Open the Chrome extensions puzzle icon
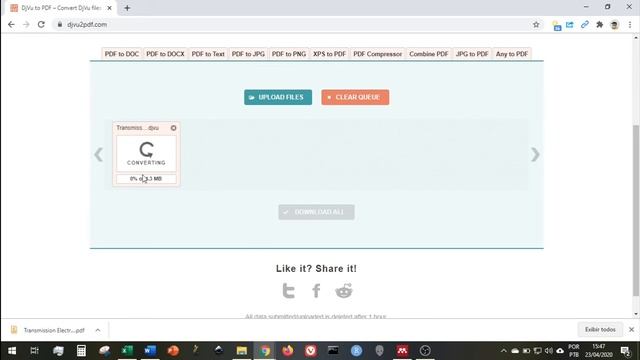This screenshot has width=640, height=360. pyautogui.click(x=599, y=24)
